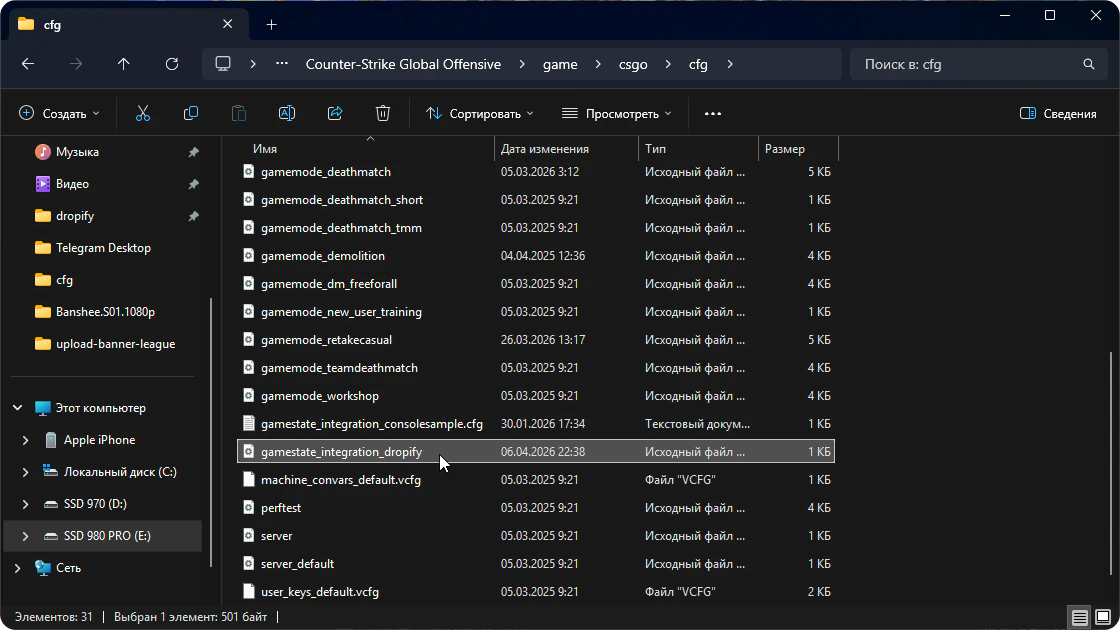1120x630 pixels.
Task: Click the csgo breadcrumb in address bar
Action: click(633, 64)
